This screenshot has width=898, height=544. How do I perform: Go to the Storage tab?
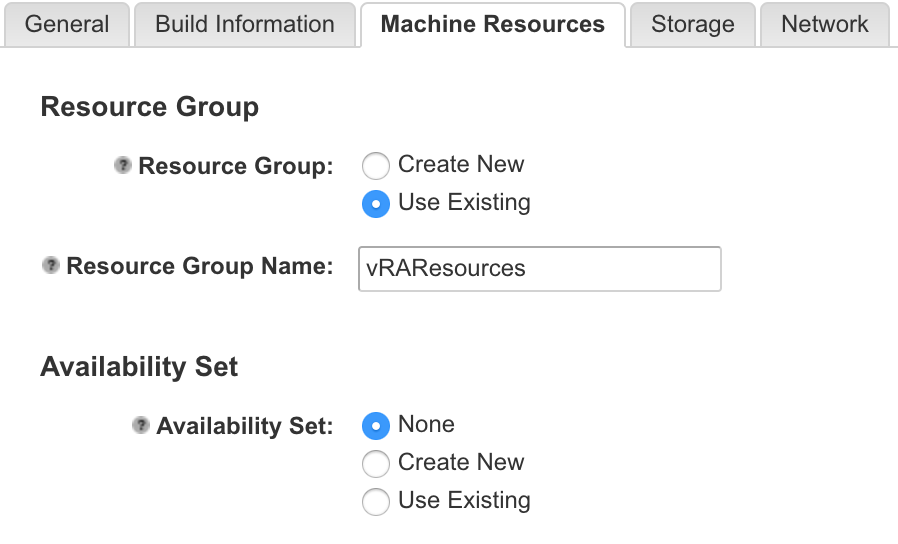pos(692,25)
